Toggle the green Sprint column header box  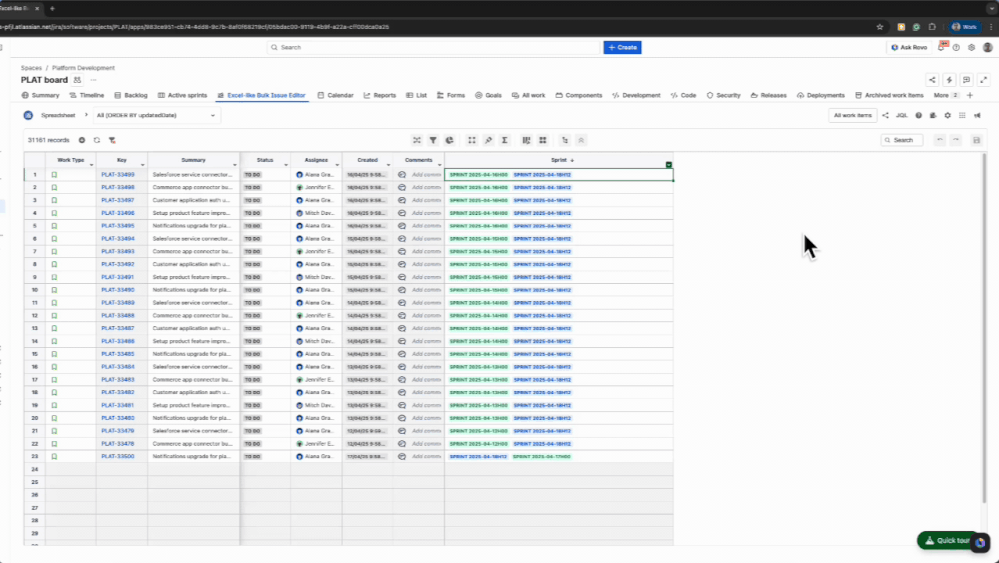click(669, 164)
